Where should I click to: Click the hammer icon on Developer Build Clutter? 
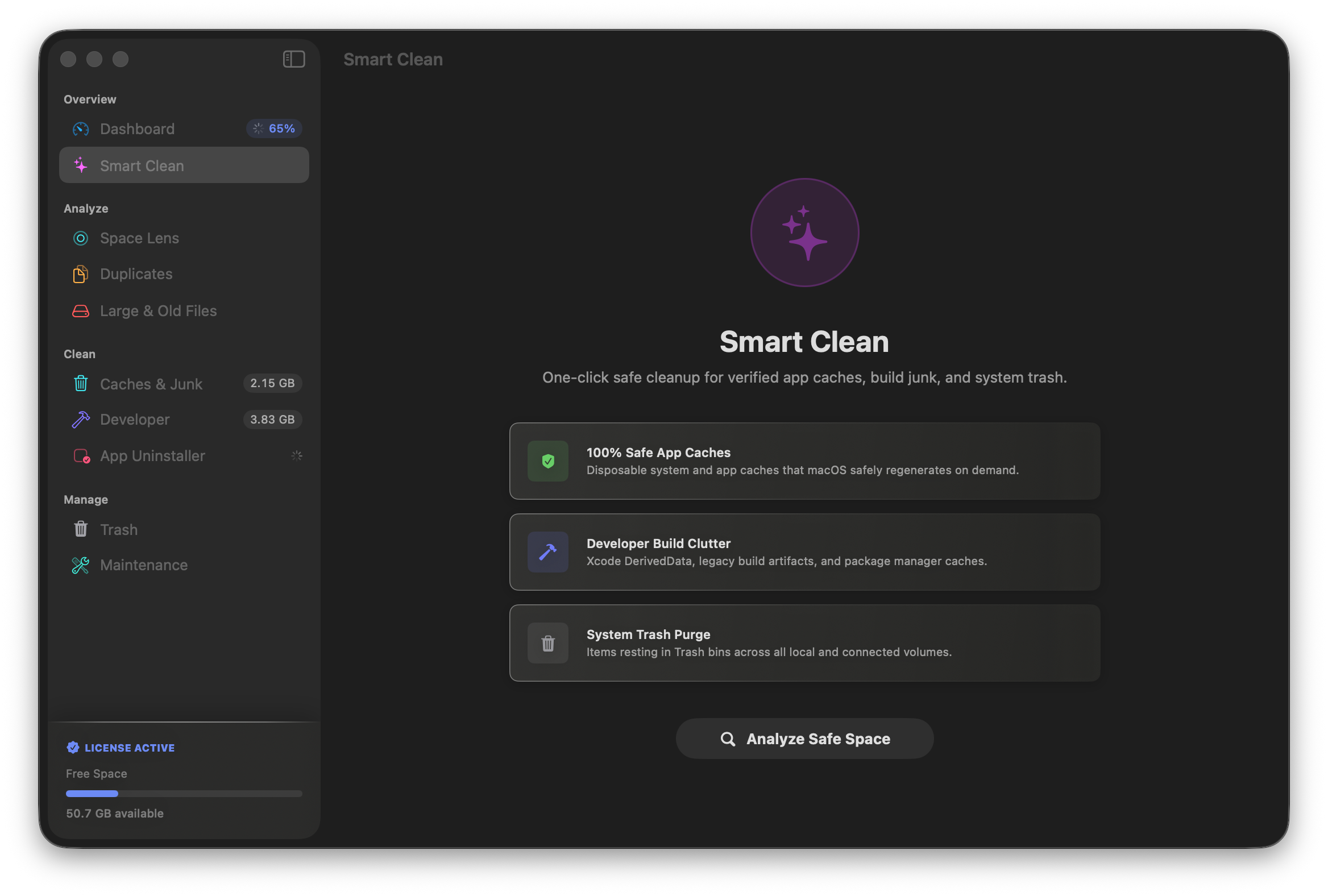[547, 552]
